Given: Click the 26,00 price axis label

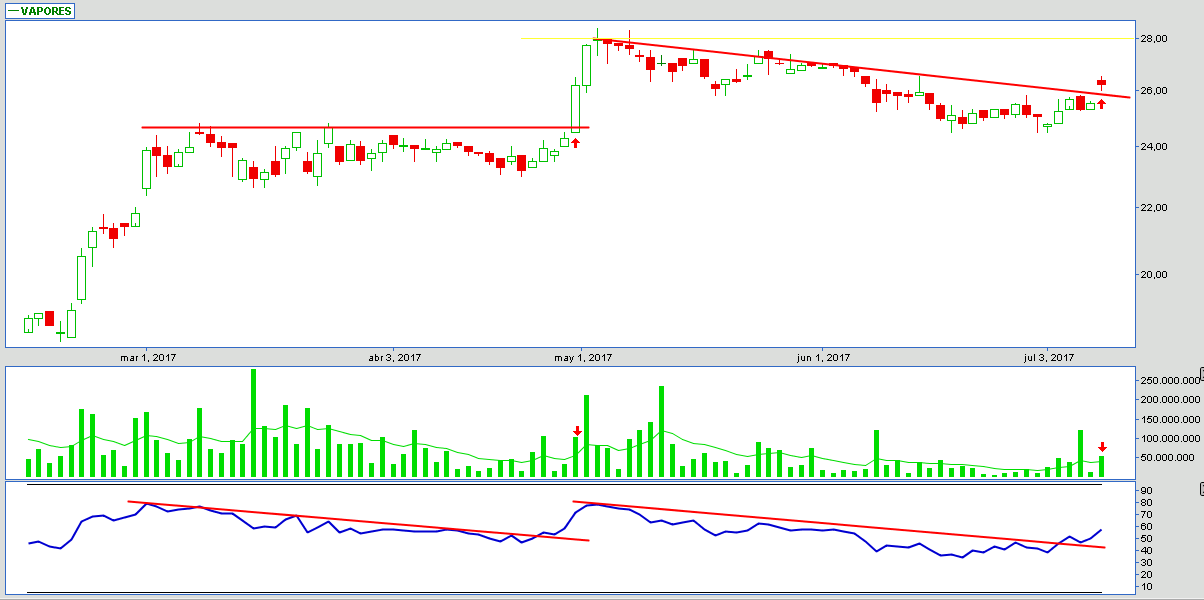Looking at the screenshot, I should coord(1153,90).
